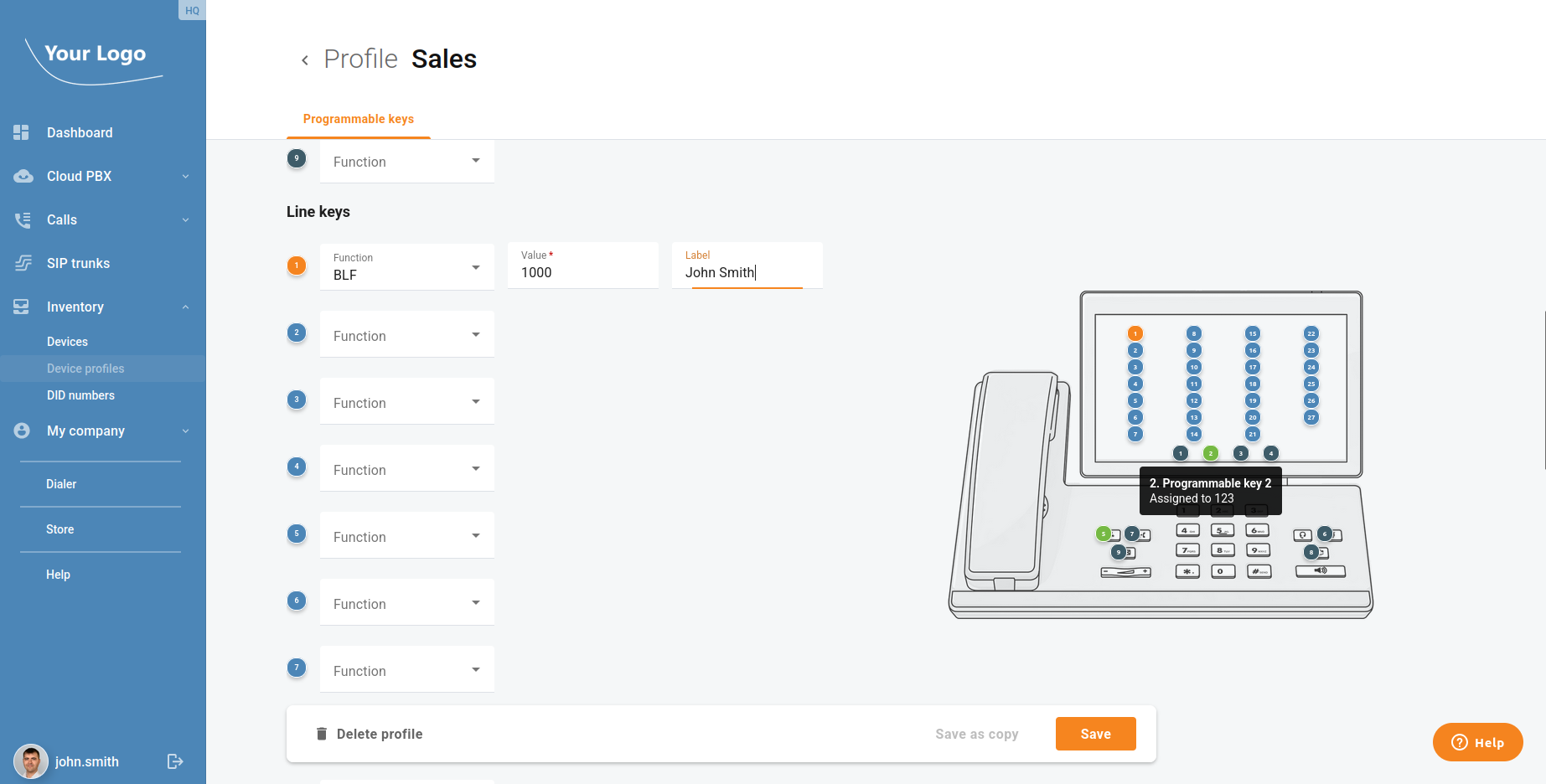Select green programmable key 2 on phone diagram
Image resolution: width=1546 pixels, height=784 pixels.
[x=1210, y=453]
